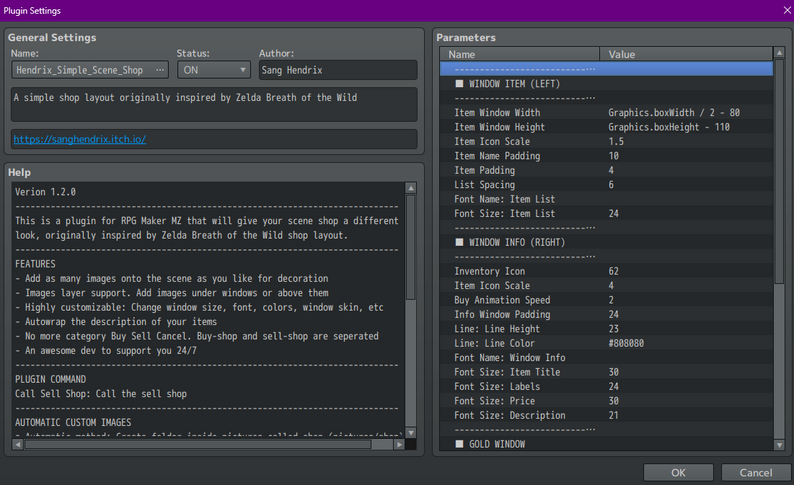Select the Info Window Padding parameter
Image resolution: width=794 pixels, height=485 pixels.
click(606, 314)
